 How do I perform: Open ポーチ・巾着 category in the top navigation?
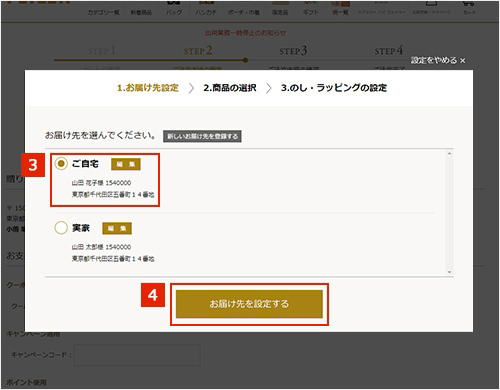pyautogui.click(x=243, y=12)
